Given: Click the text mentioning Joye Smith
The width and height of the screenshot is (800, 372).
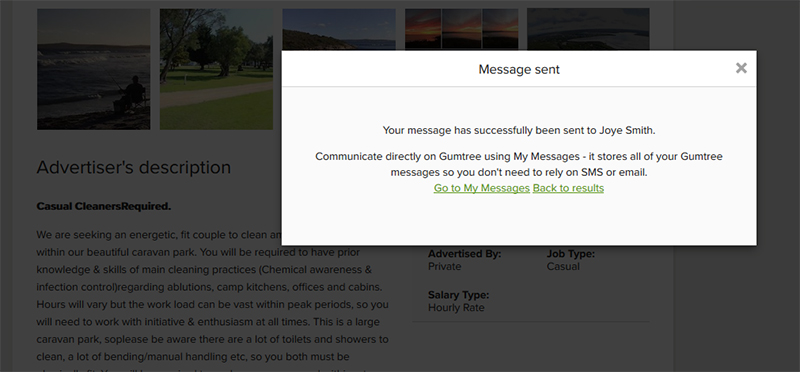Looking at the screenshot, I should click(x=519, y=131).
